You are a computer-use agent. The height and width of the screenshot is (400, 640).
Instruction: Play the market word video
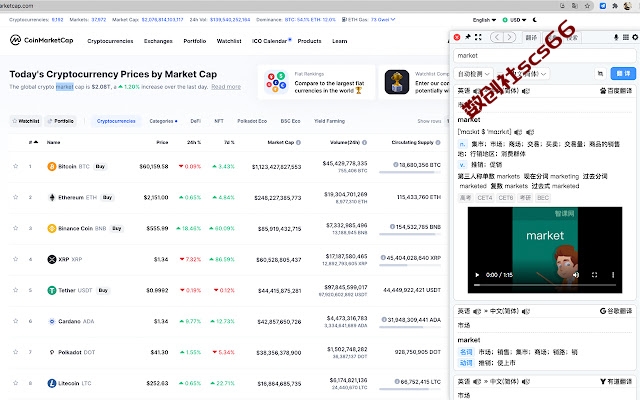477,275
